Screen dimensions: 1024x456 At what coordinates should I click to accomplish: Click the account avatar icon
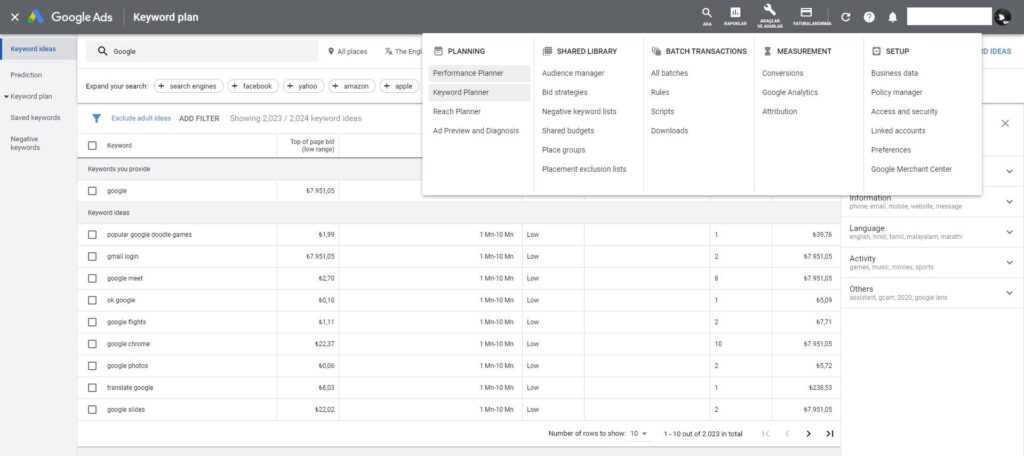click(x=1002, y=17)
